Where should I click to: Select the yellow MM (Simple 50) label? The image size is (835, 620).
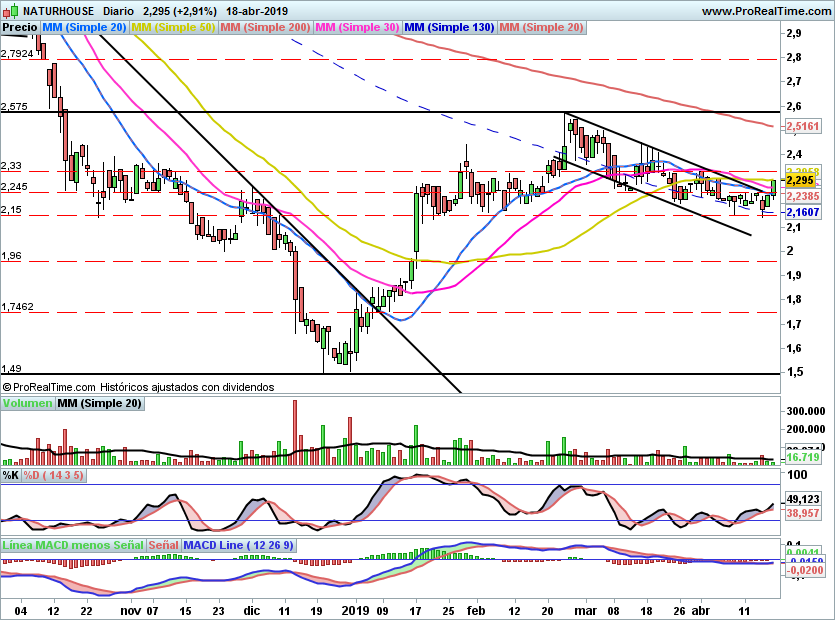coord(174,28)
